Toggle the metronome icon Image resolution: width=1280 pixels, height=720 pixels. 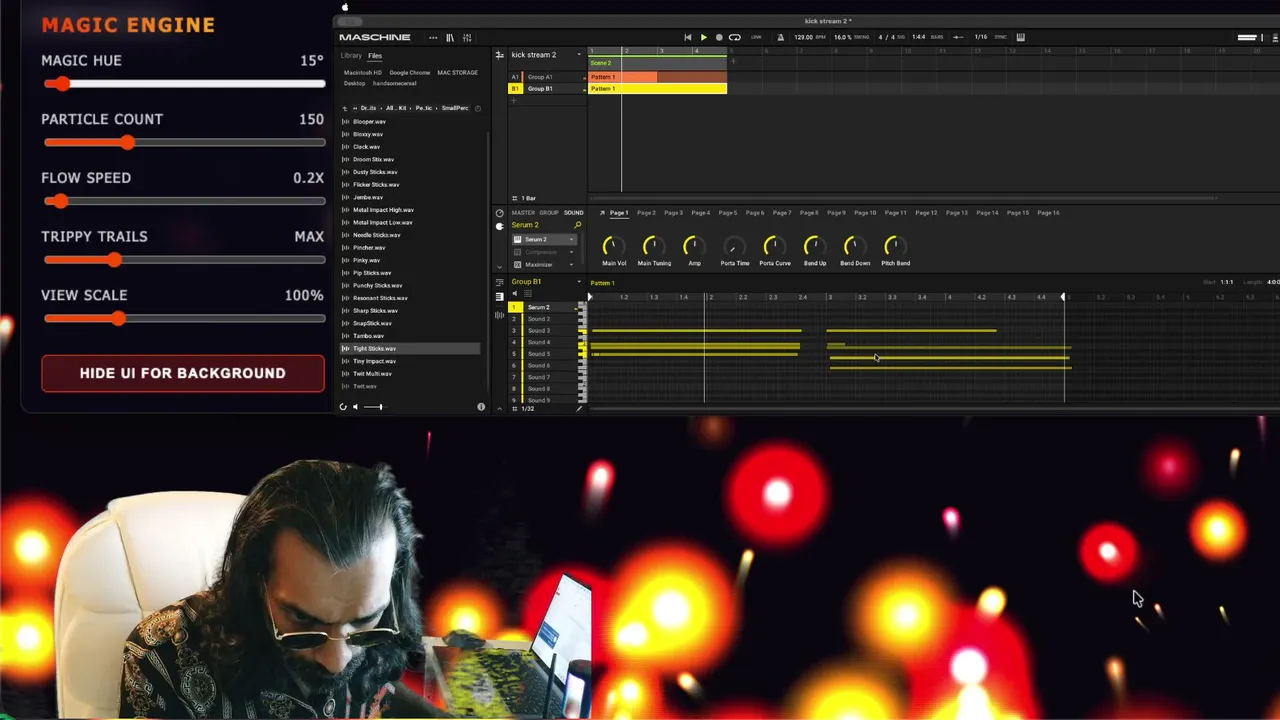click(x=781, y=37)
